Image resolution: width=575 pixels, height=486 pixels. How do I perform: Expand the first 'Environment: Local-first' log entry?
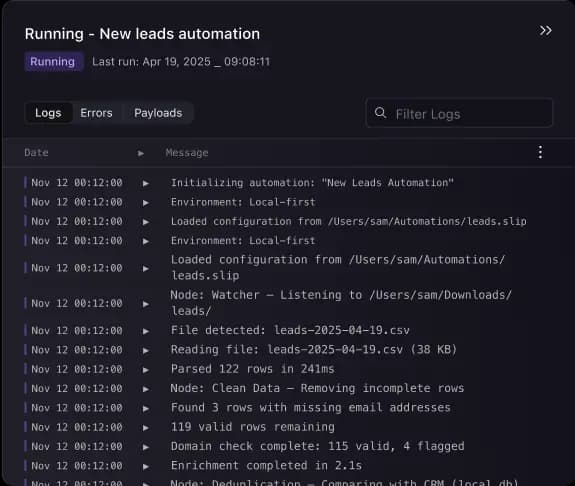pos(146,202)
